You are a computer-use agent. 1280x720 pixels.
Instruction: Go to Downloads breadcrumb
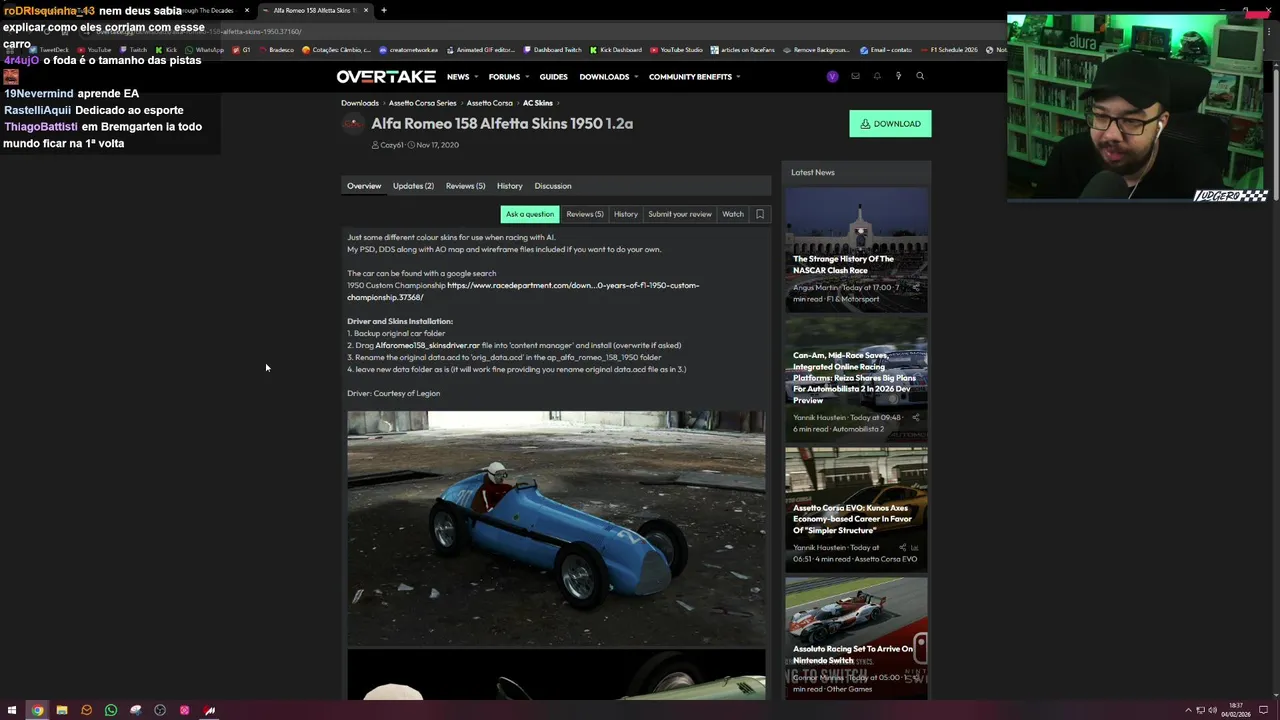coord(360,103)
